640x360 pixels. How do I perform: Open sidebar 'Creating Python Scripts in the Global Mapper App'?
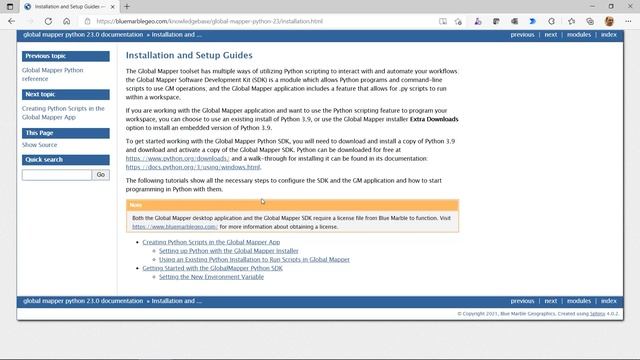coord(63,113)
